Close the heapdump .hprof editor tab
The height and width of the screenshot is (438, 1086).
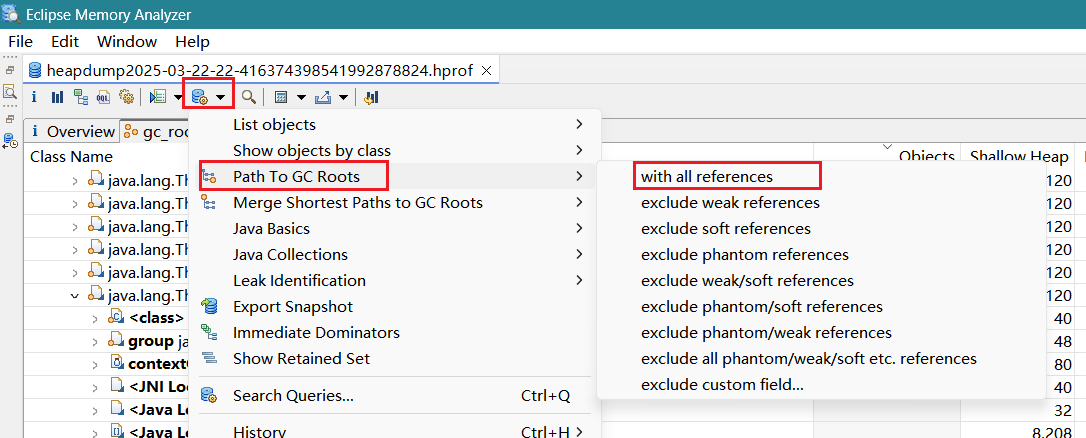click(486, 70)
